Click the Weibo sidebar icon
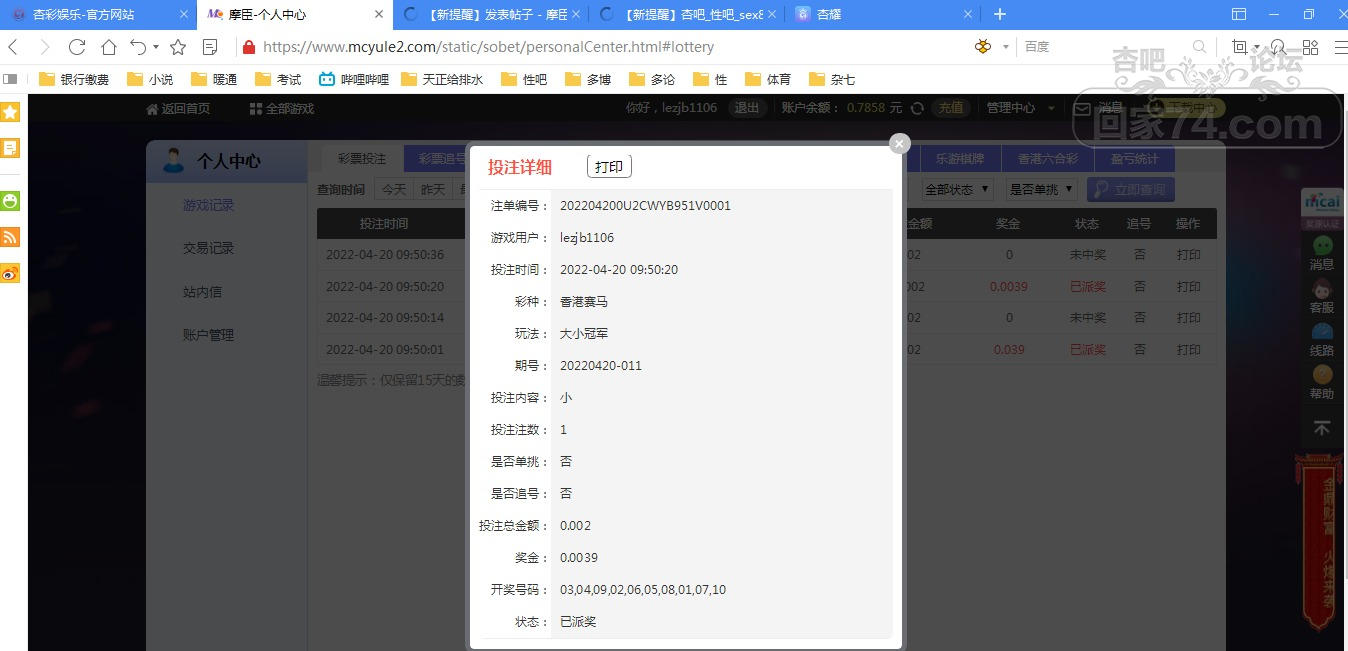Image resolution: width=1348 pixels, height=651 pixels. [10, 273]
